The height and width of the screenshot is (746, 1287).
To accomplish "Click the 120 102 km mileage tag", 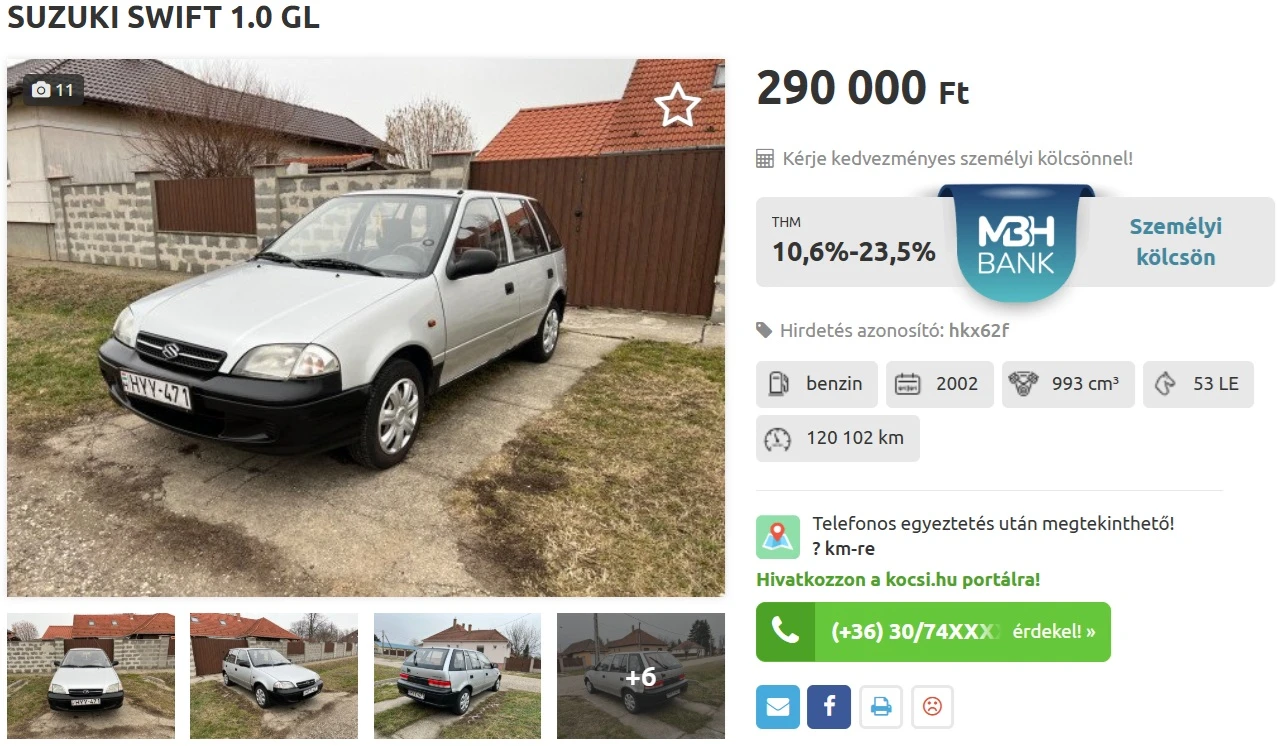I will [838, 438].
